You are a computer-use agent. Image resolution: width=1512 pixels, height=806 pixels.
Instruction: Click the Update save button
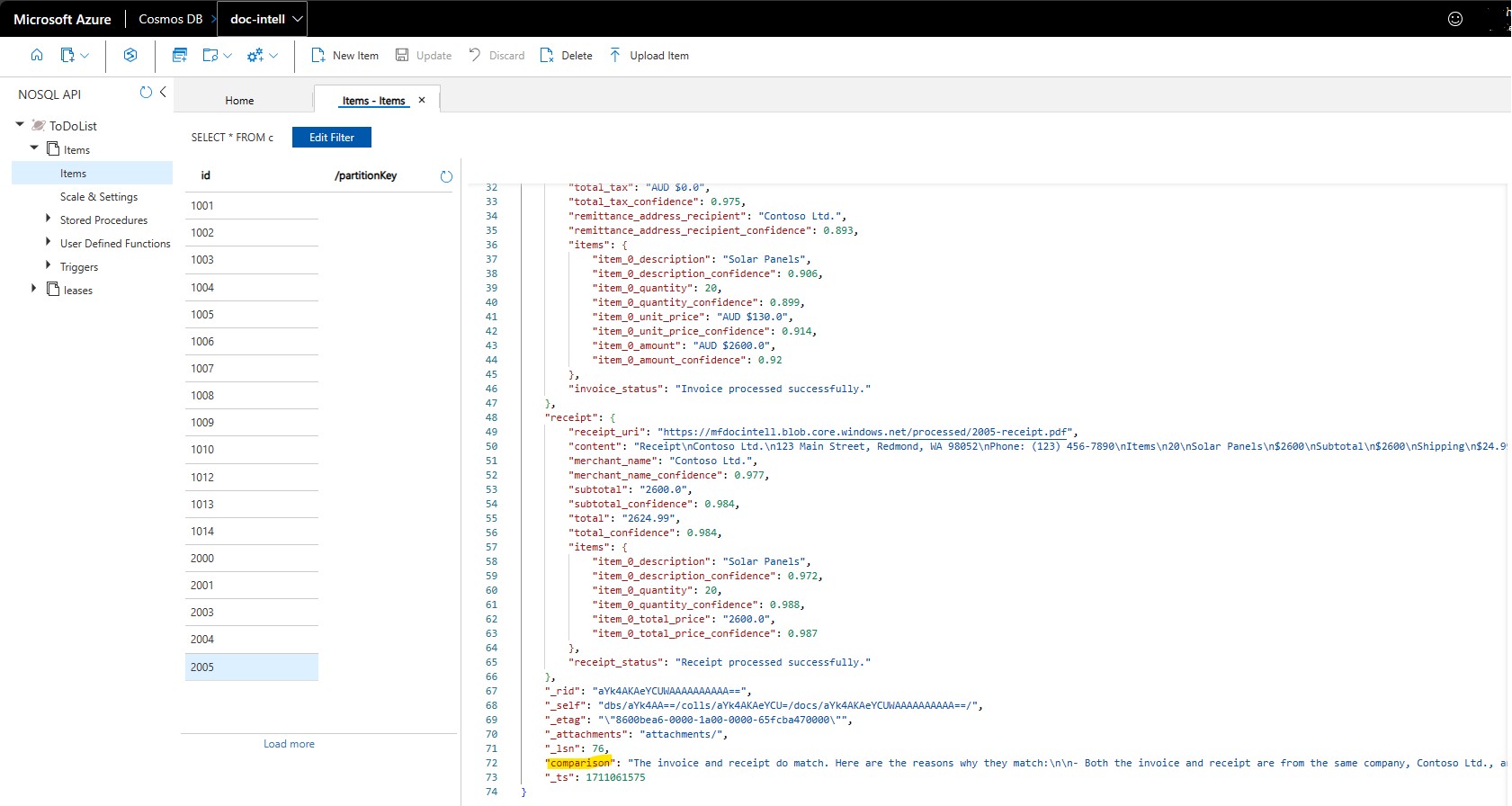(x=424, y=55)
